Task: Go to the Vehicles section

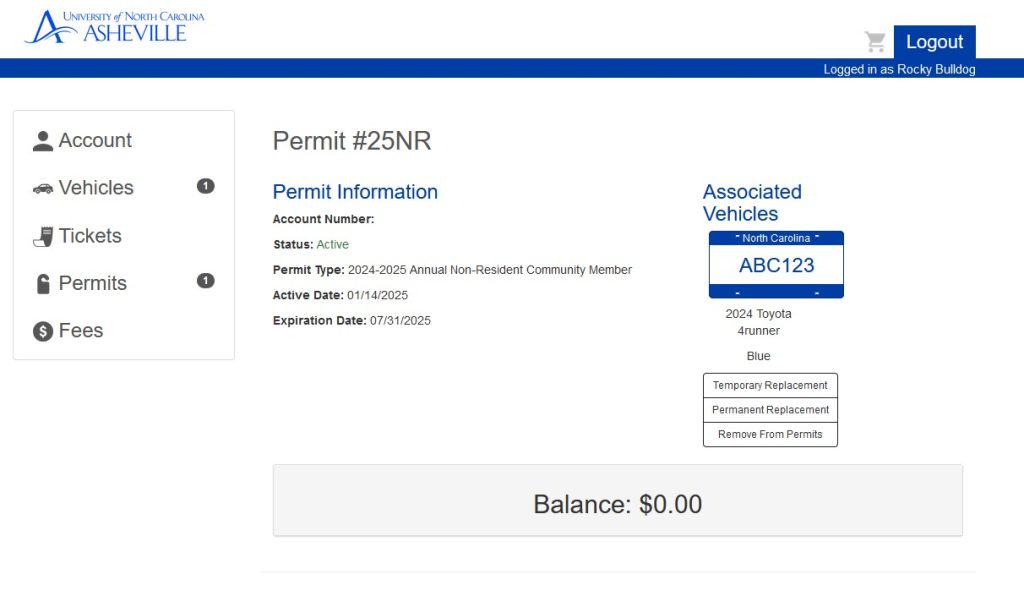Action: click(96, 188)
